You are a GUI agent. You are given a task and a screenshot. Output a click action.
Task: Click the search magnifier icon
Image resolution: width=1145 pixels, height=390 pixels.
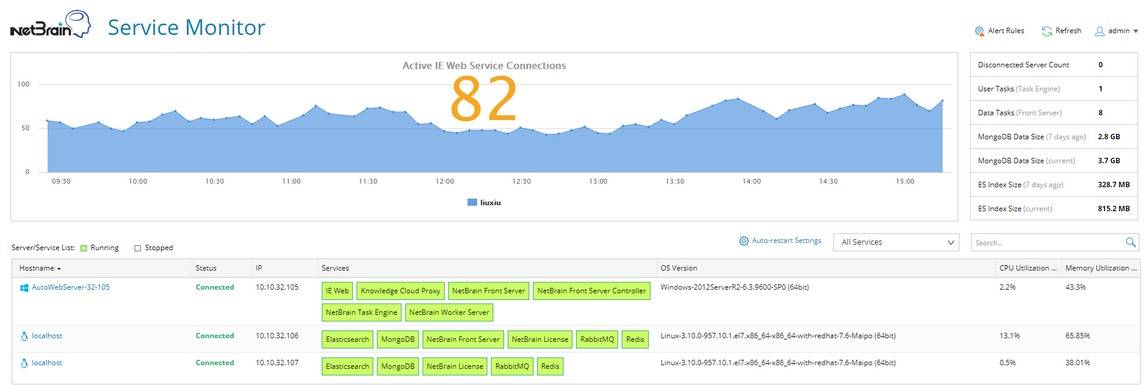[x=1130, y=242]
